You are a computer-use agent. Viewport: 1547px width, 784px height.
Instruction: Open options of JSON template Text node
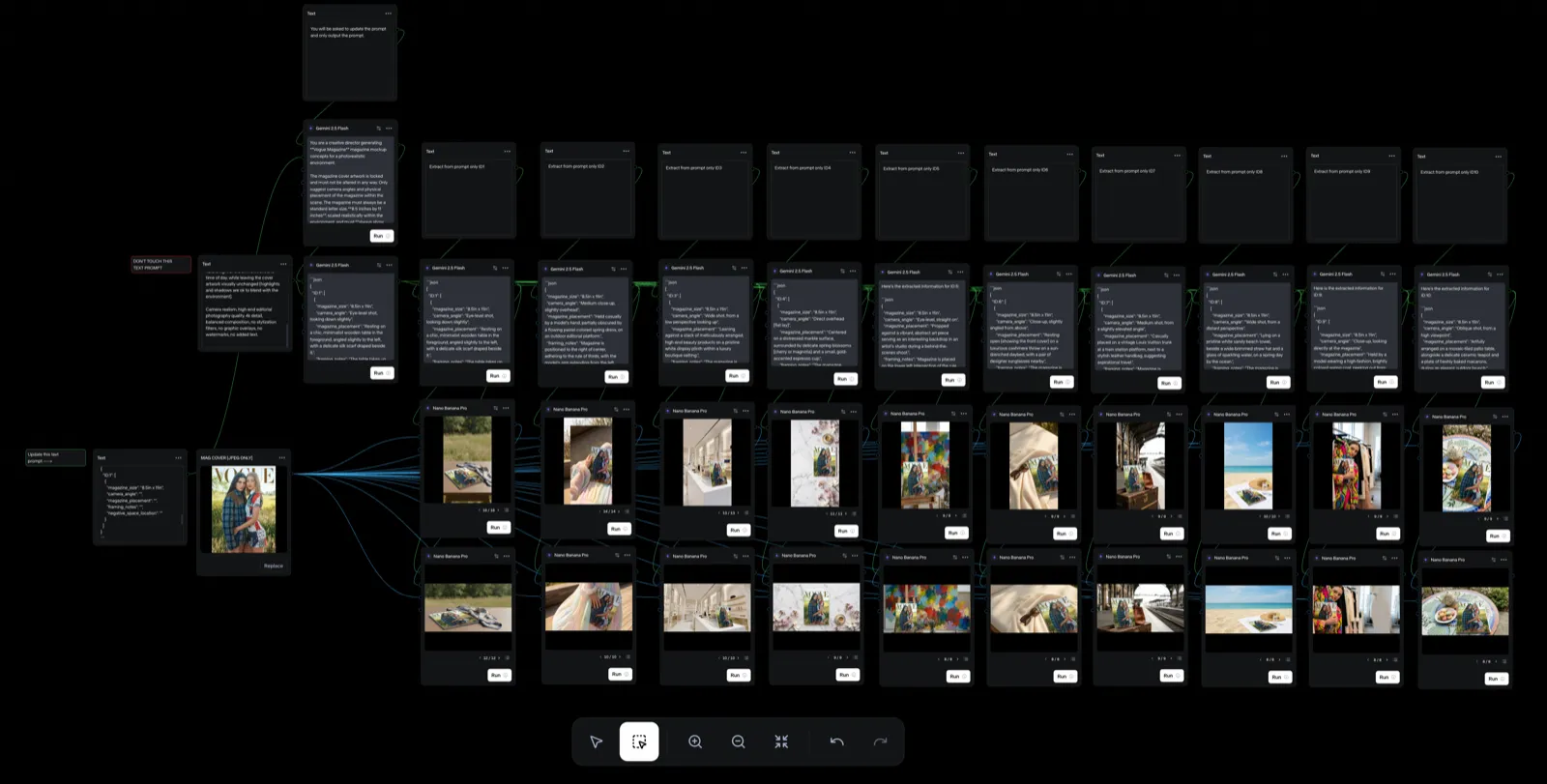point(178,457)
